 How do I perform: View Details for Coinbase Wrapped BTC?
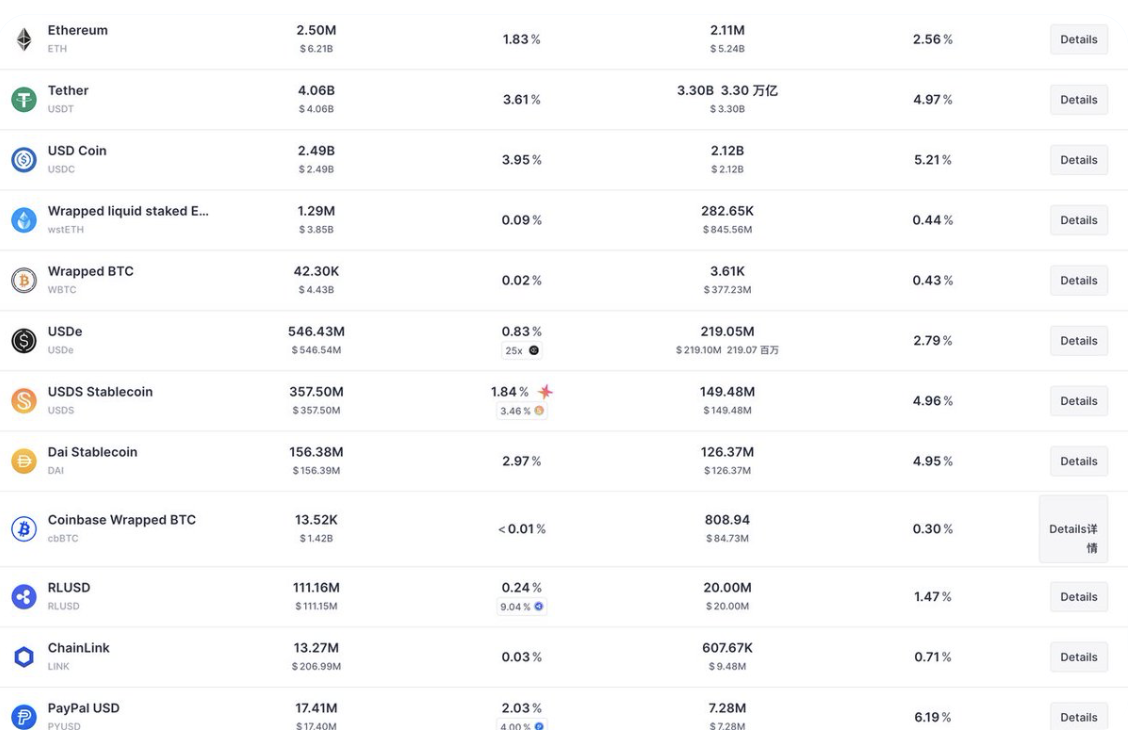point(1073,529)
